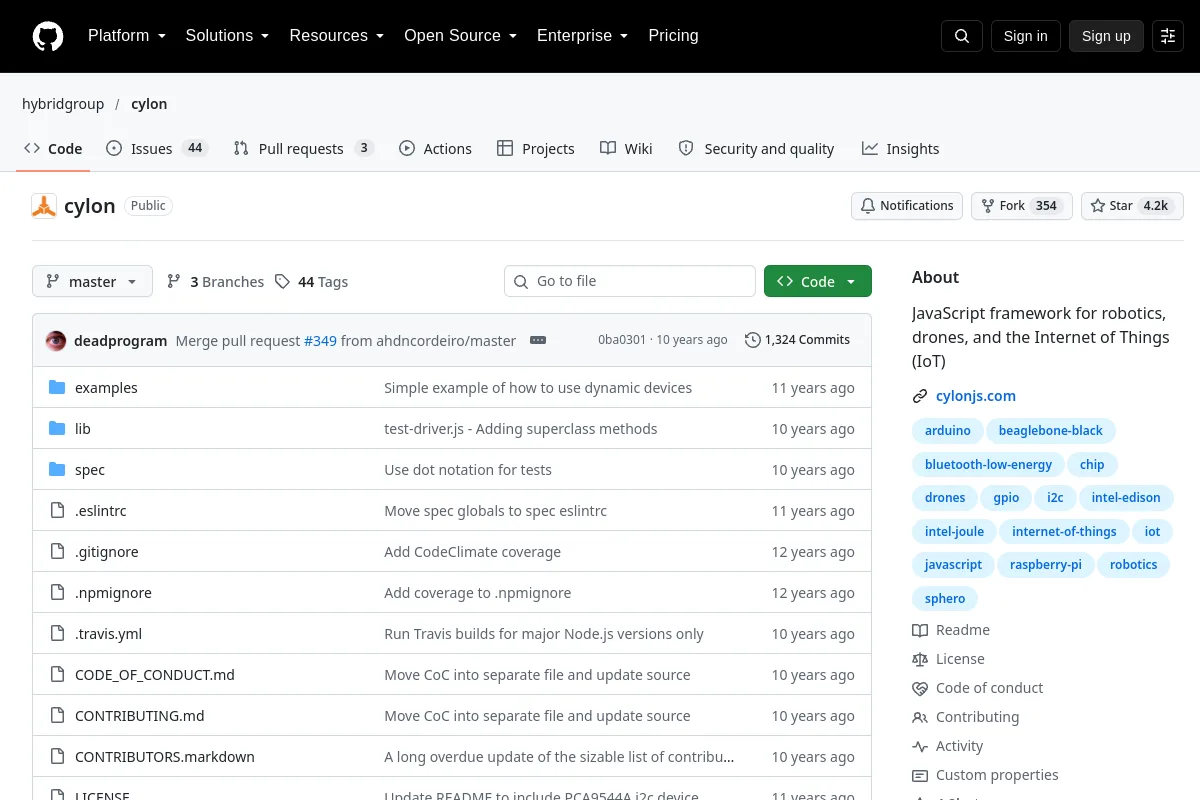Click deadprogram's avatar image

click(x=56, y=340)
